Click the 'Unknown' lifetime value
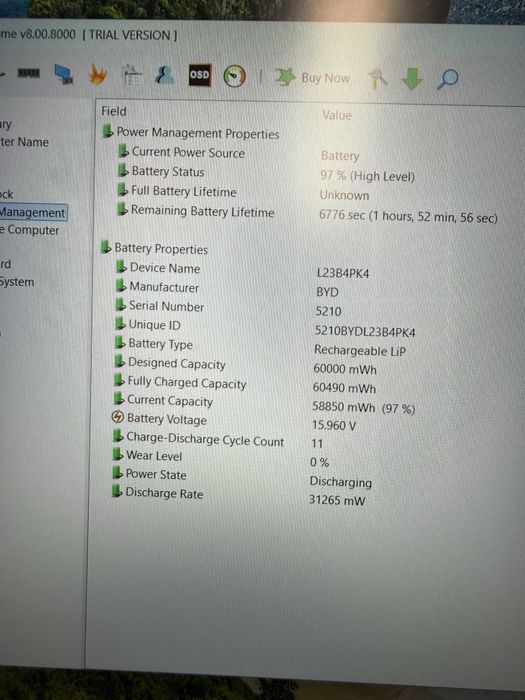 [344, 196]
